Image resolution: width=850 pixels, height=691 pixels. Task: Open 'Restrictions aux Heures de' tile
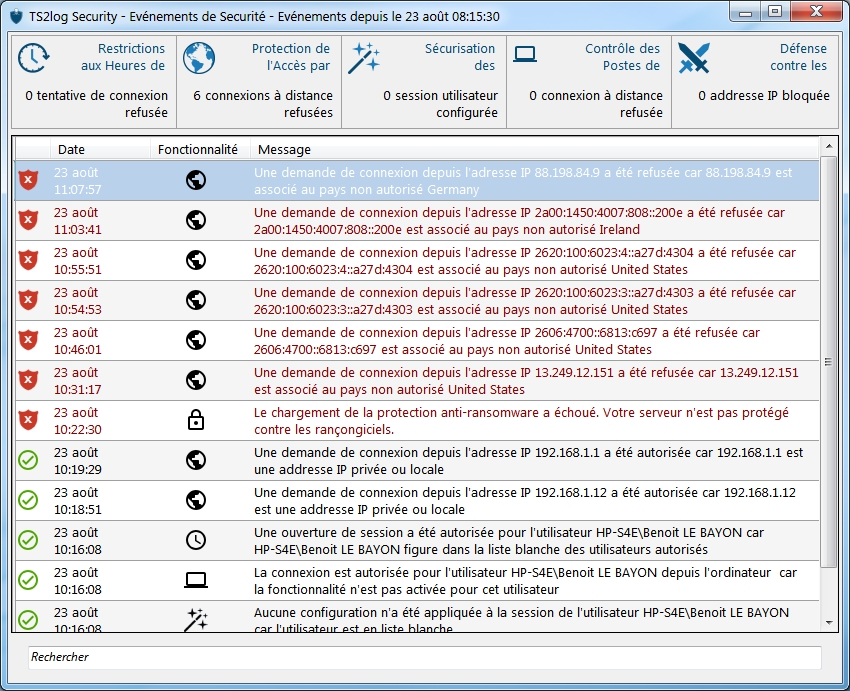(94, 82)
